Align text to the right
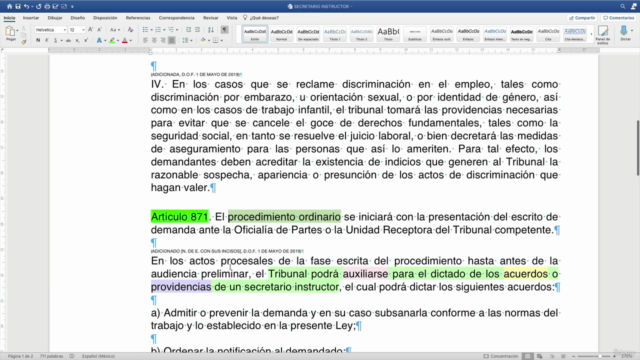The height and width of the screenshot is (360, 640). (163, 40)
